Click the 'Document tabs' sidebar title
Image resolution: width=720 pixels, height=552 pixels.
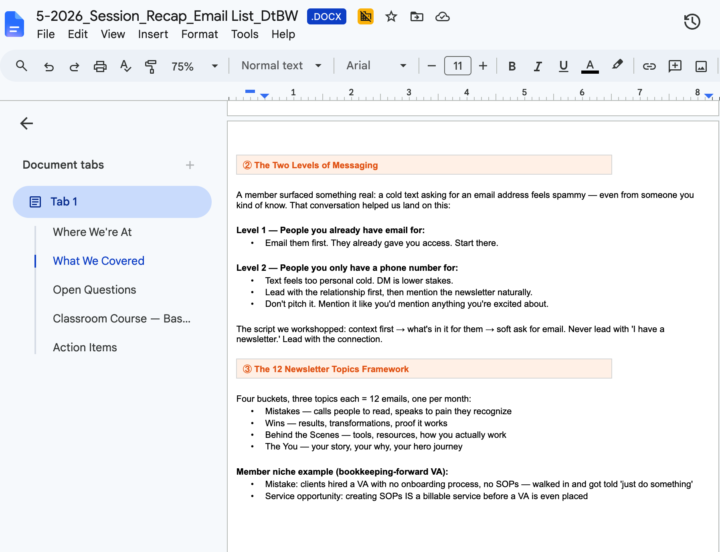pos(63,165)
